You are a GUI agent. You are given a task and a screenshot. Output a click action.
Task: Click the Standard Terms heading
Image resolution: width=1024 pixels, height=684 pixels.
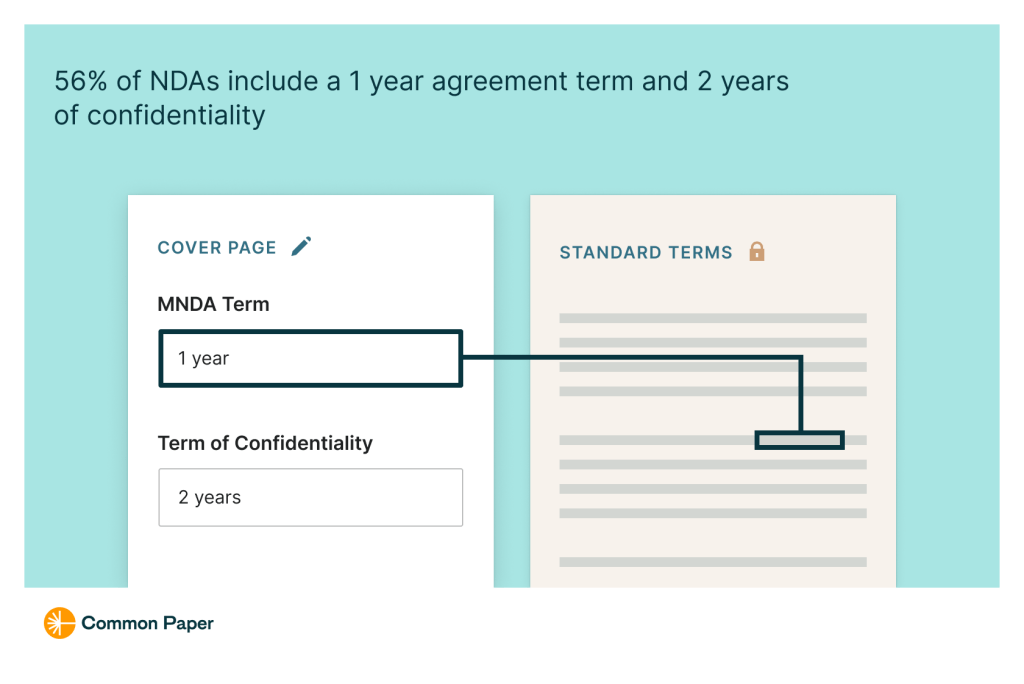(x=646, y=252)
